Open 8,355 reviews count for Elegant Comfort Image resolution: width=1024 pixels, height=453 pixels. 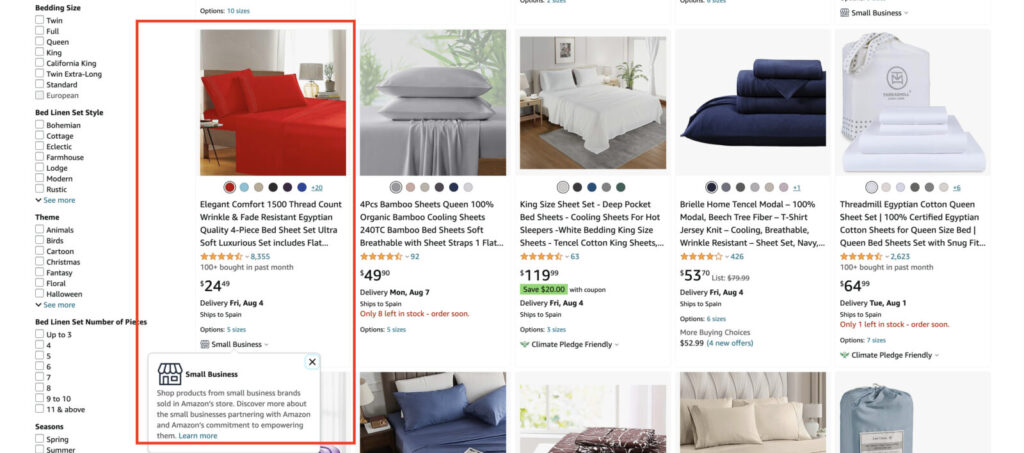coord(260,257)
